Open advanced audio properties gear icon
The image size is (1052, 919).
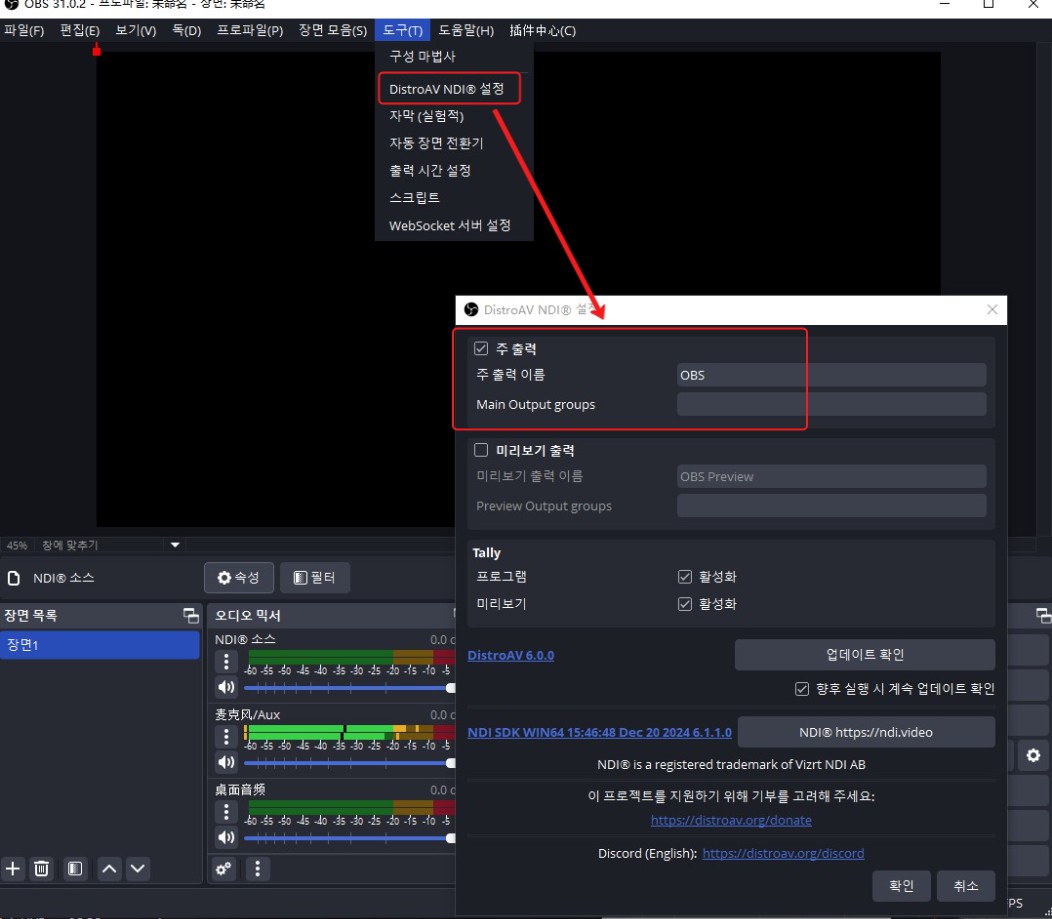click(x=223, y=869)
